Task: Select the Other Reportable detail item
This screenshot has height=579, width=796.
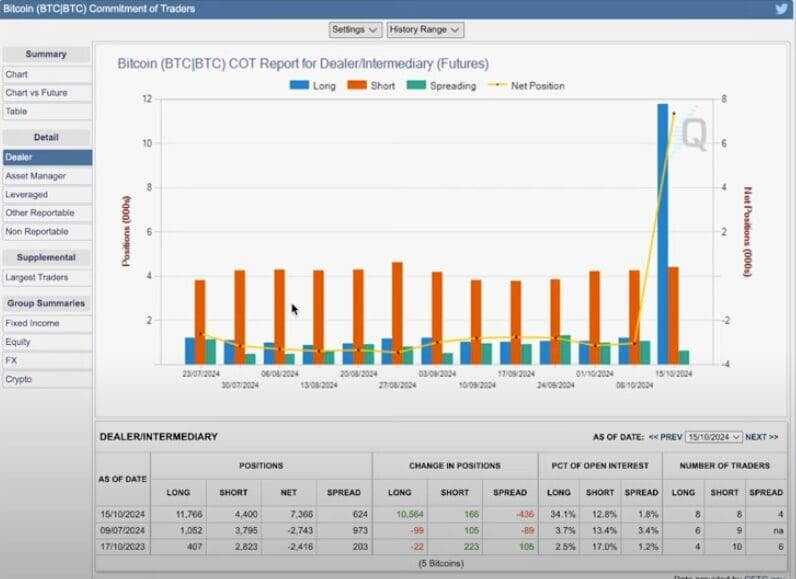Action: pyautogui.click(x=47, y=213)
